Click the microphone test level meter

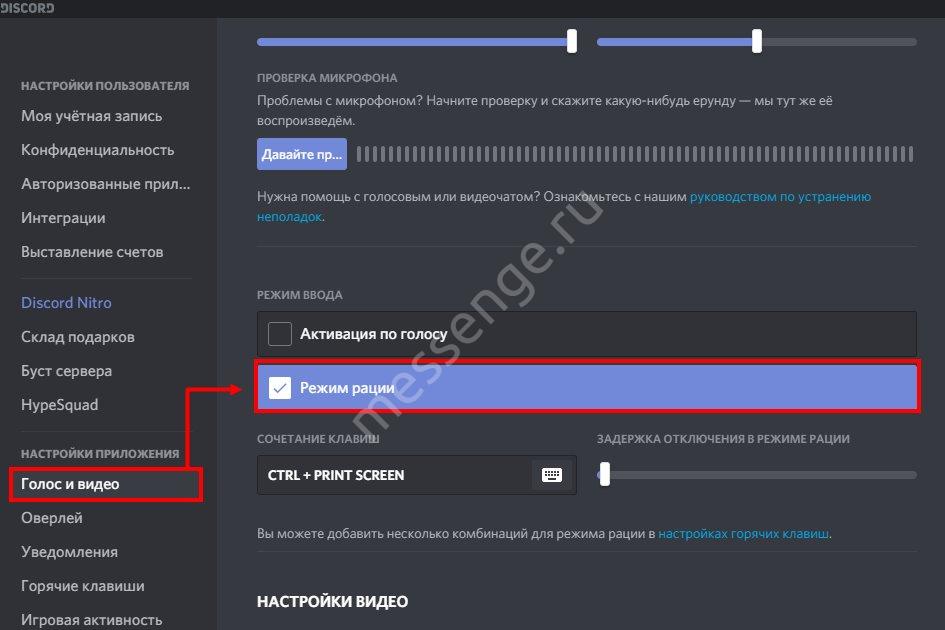click(x=635, y=154)
